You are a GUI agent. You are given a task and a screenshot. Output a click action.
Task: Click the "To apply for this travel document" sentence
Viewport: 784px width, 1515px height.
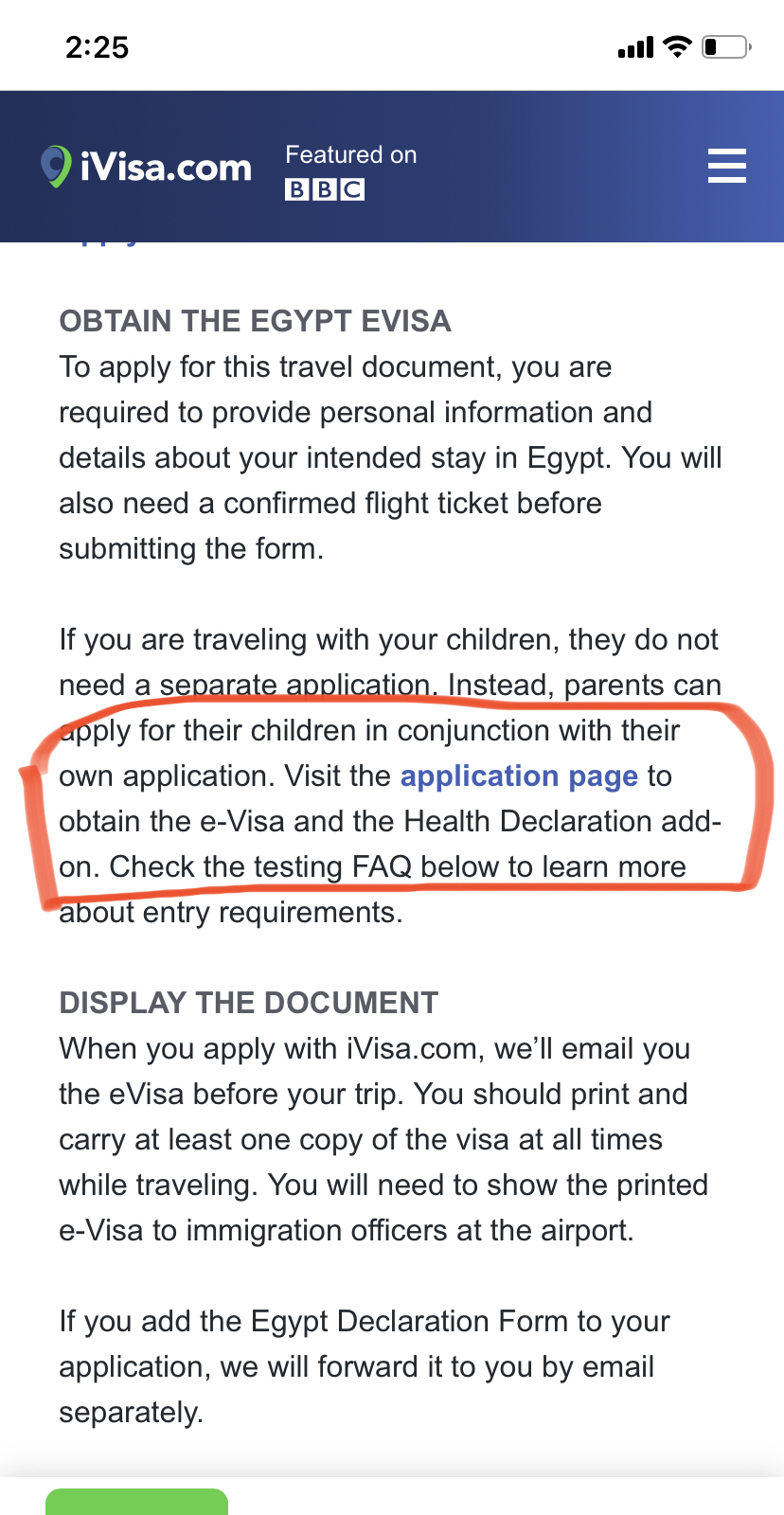click(x=335, y=367)
